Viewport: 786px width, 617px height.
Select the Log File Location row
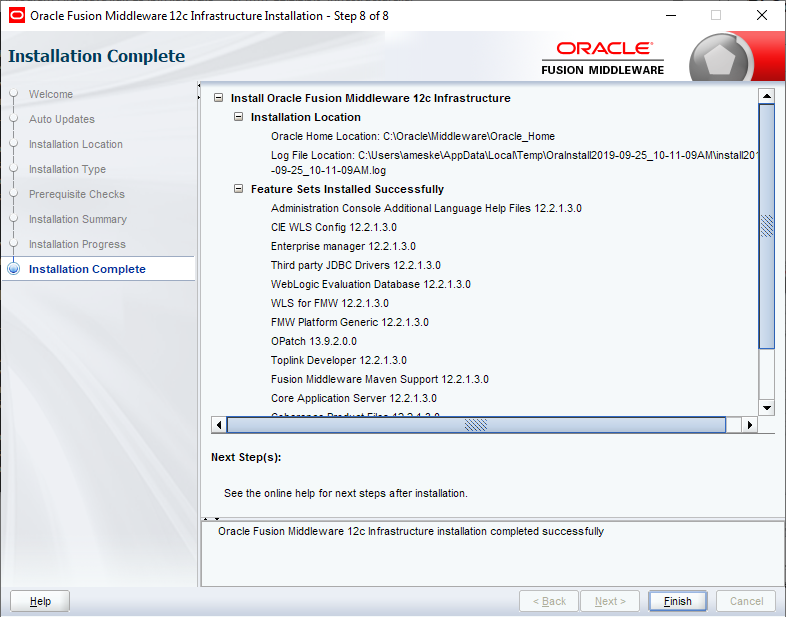click(514, 162)
